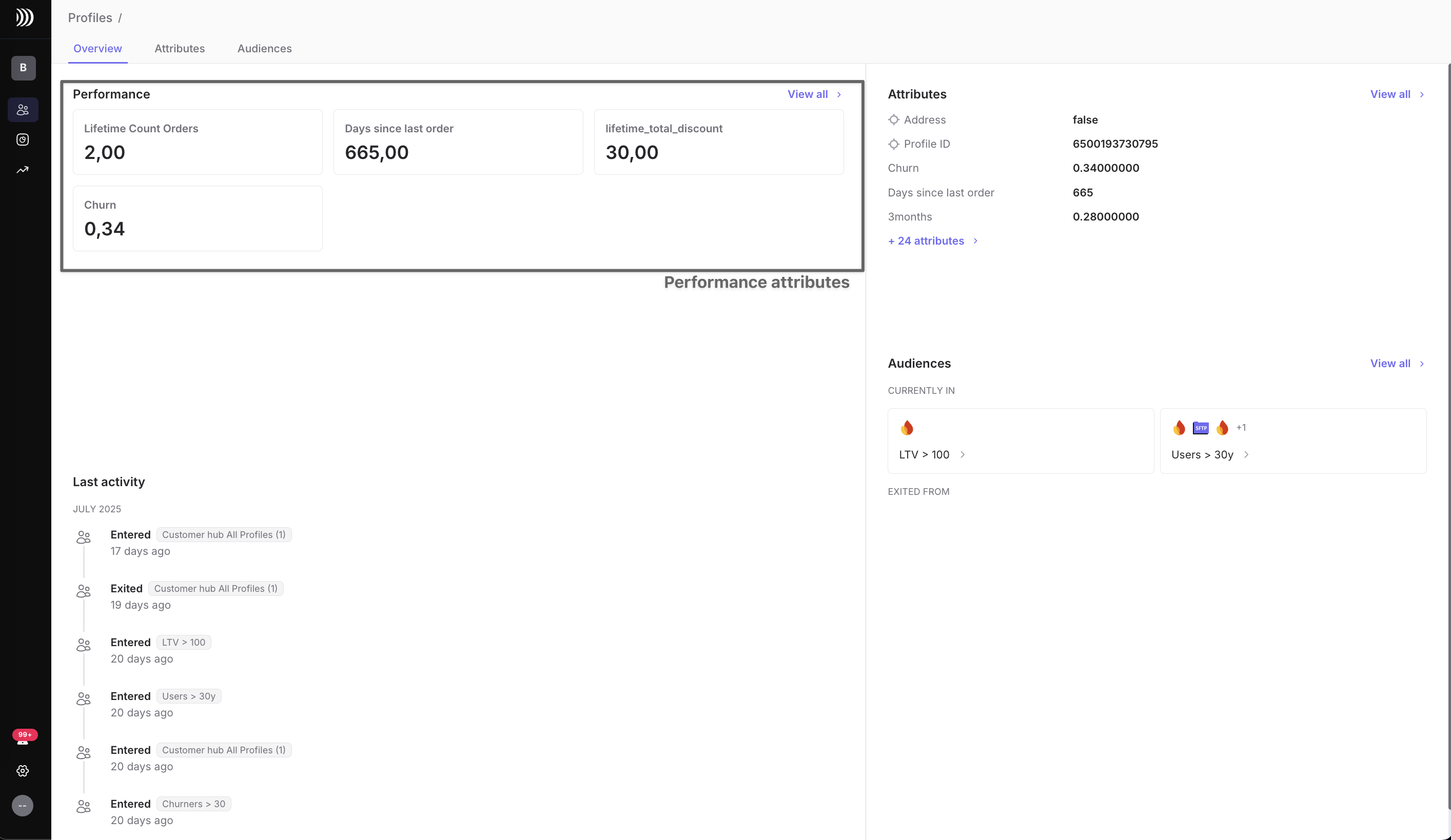This screenshot has width=1451, height=840.
Task: Click the Churners > 30 activity tag
Action: [x=193, y=804]
